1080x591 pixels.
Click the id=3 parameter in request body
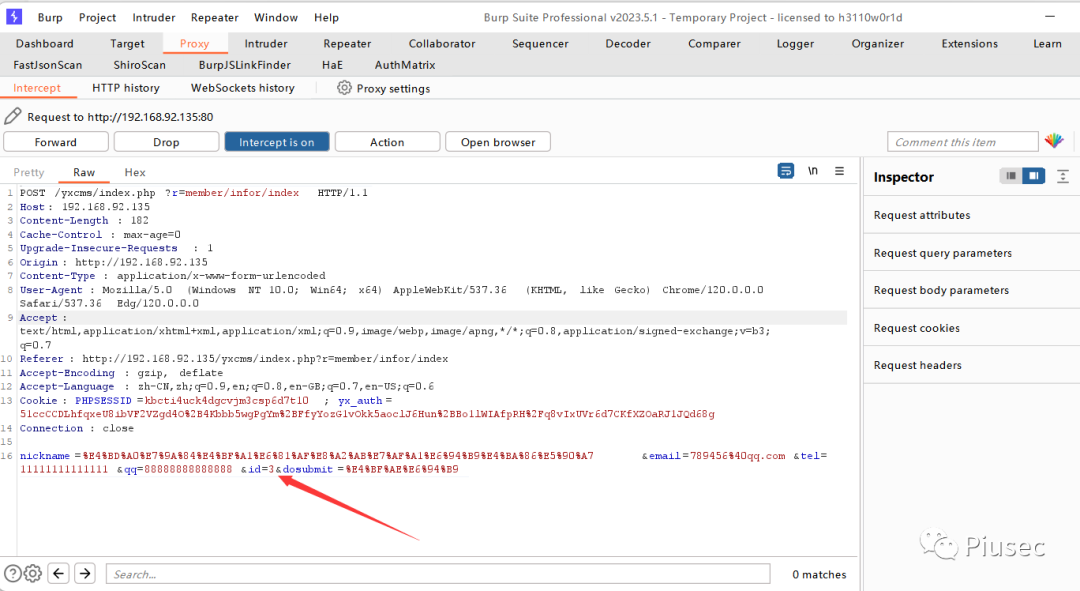pos(260,469)
